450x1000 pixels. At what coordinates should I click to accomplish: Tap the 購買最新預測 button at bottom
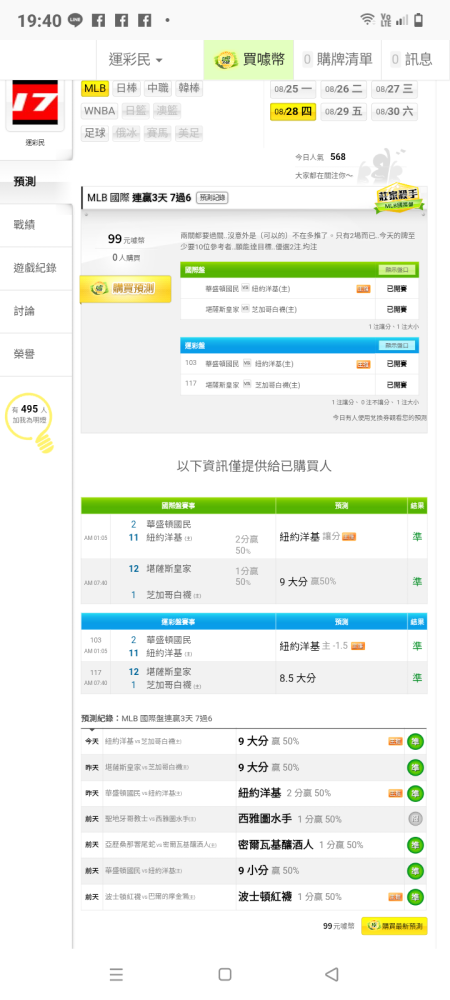click(x=394, y=926)
